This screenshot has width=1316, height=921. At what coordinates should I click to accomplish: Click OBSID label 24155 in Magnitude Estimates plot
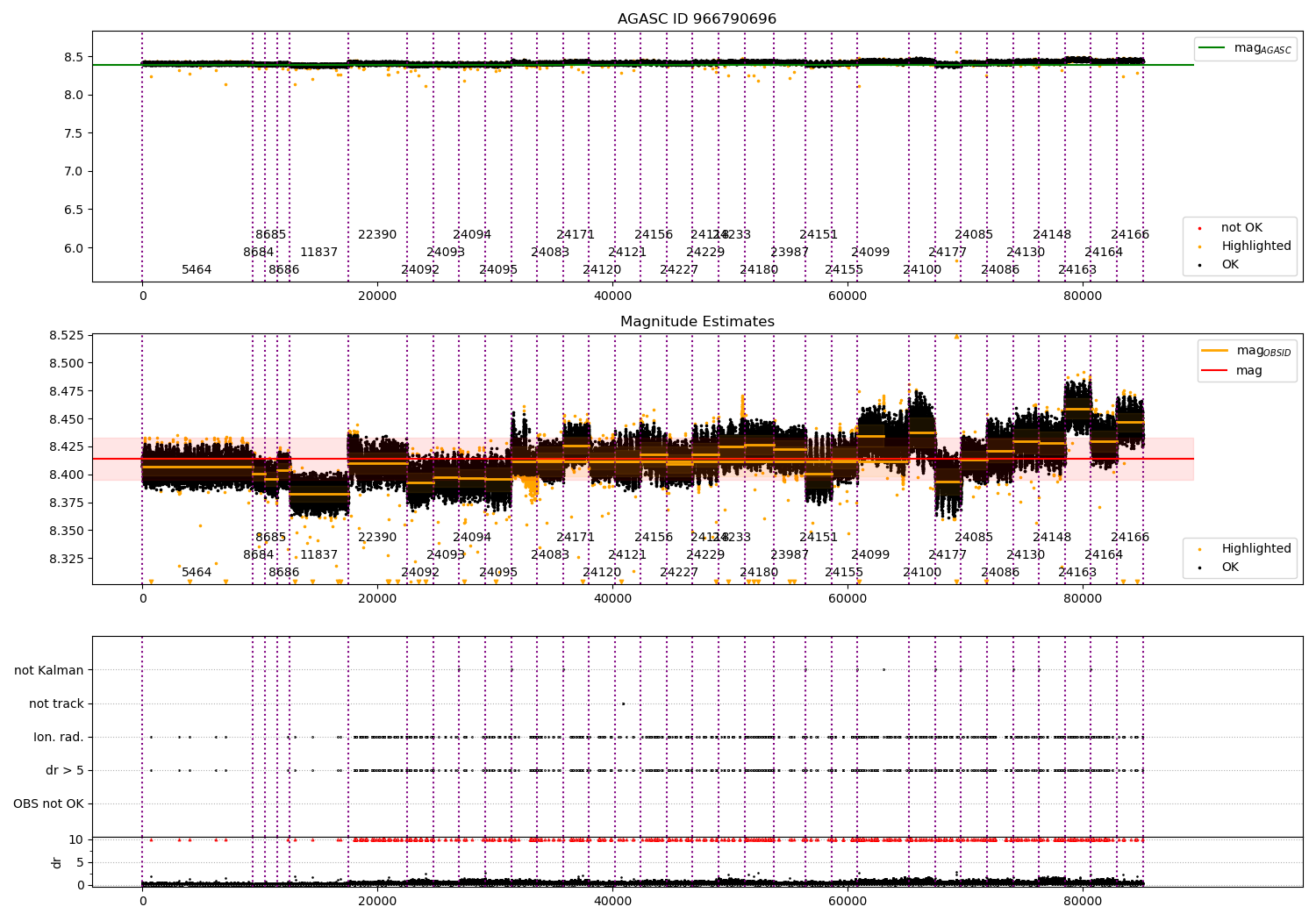844,573
